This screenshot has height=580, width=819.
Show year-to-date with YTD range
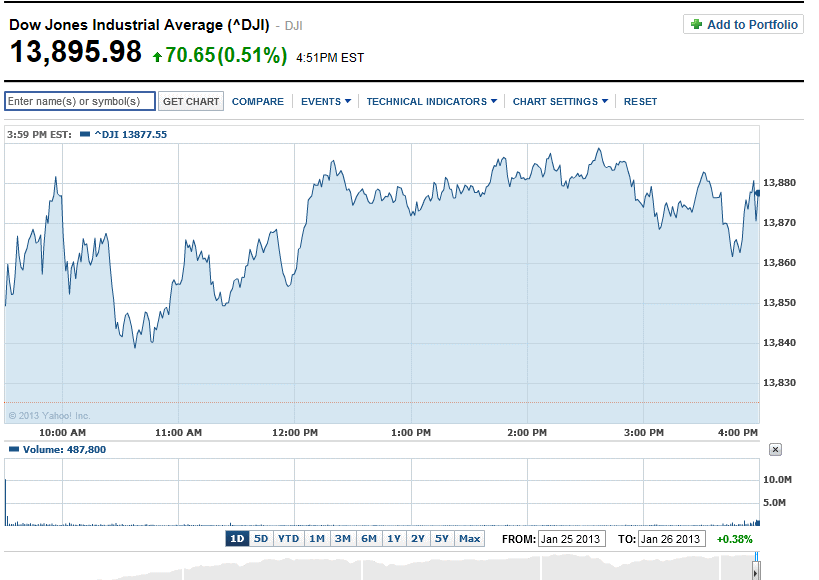tap(289, 538)
